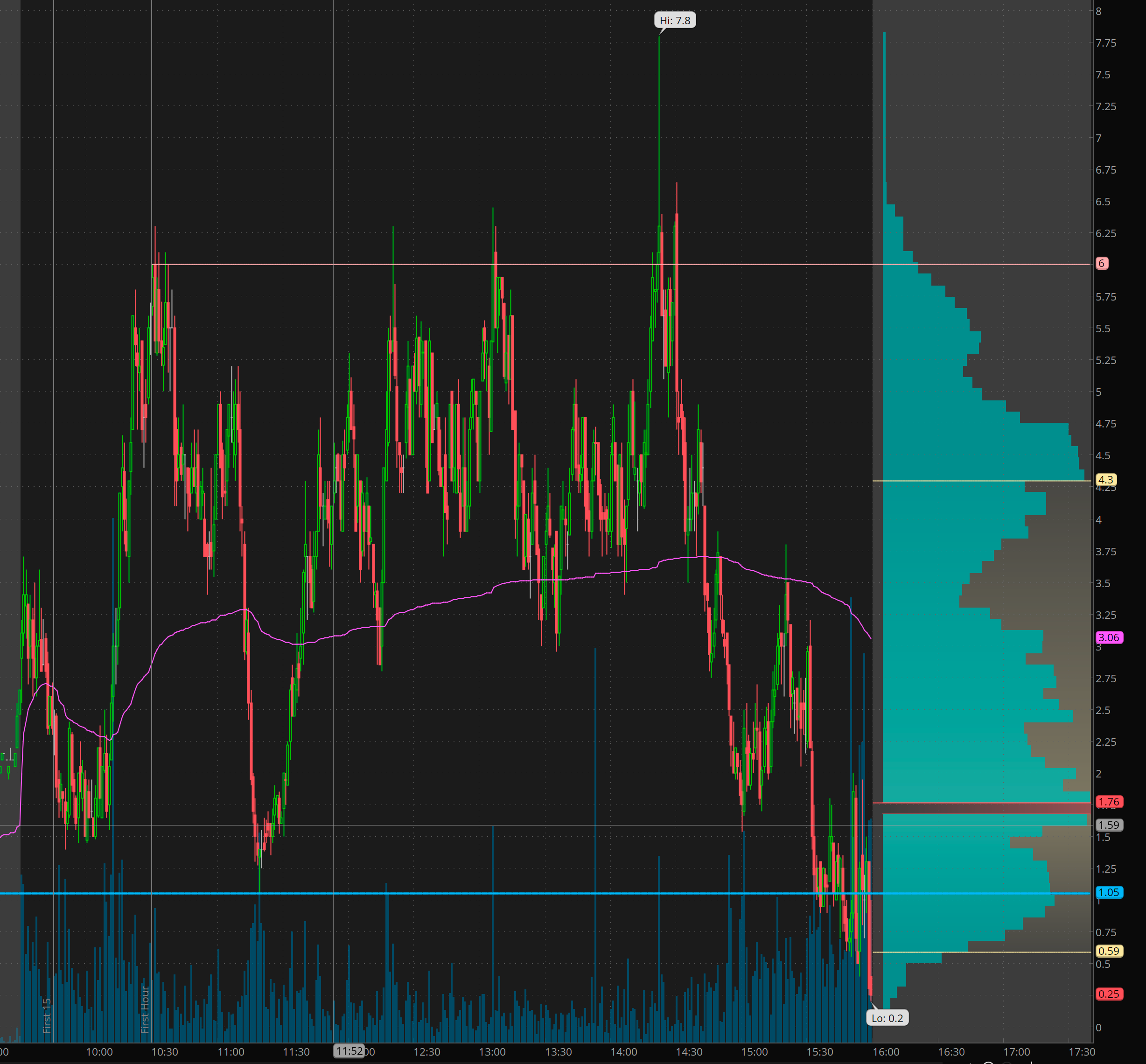This screenshot has height=1064, width=1146.
Task: Click the blue 1.05 price level label
Action: [1109, 892]
